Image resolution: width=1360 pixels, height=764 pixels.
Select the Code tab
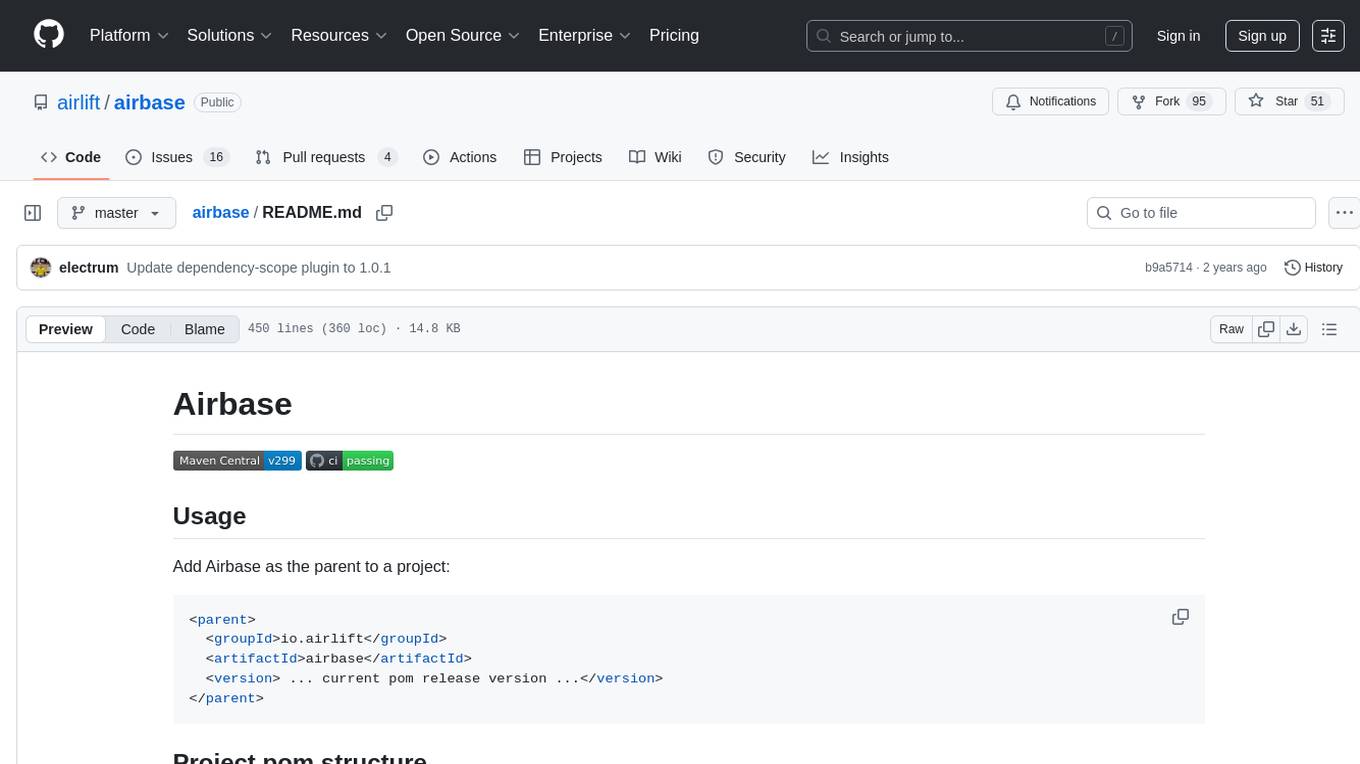pyautogui.click(x=71, y=157)
